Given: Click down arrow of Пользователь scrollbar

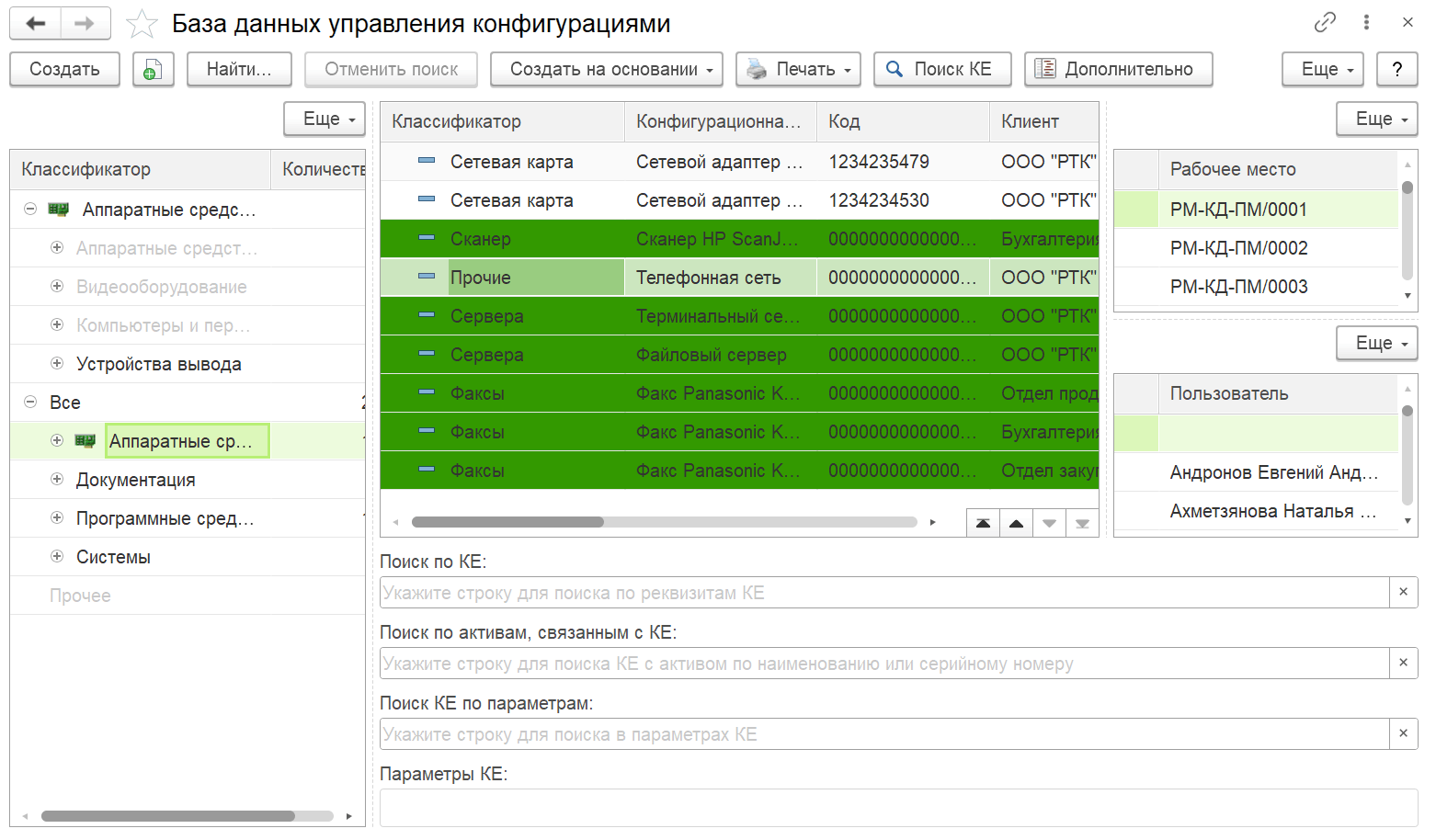Looking at the screenshot, I should 1408,520.
